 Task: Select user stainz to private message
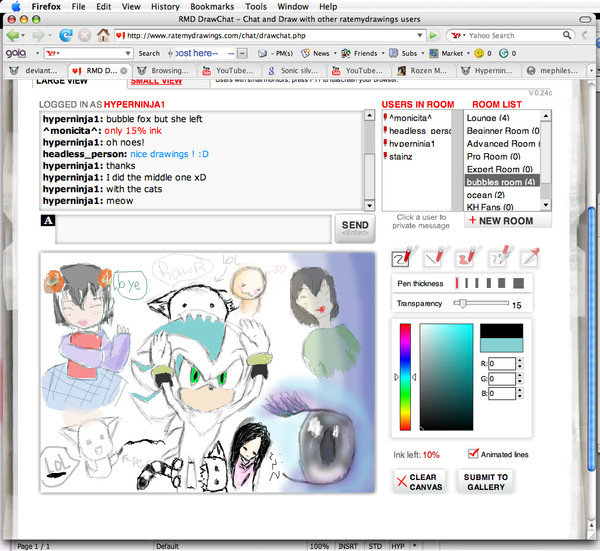400,156
